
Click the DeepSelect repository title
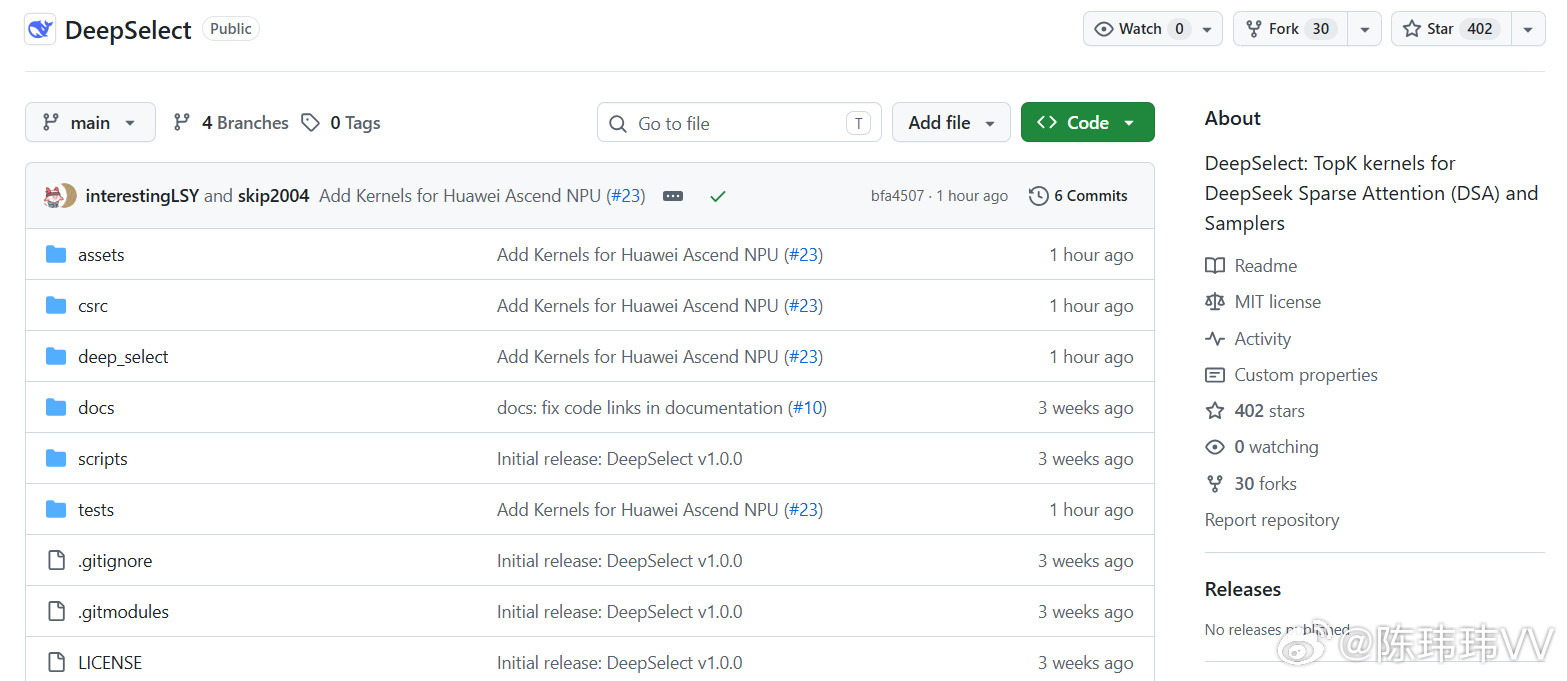click(128, 30)
